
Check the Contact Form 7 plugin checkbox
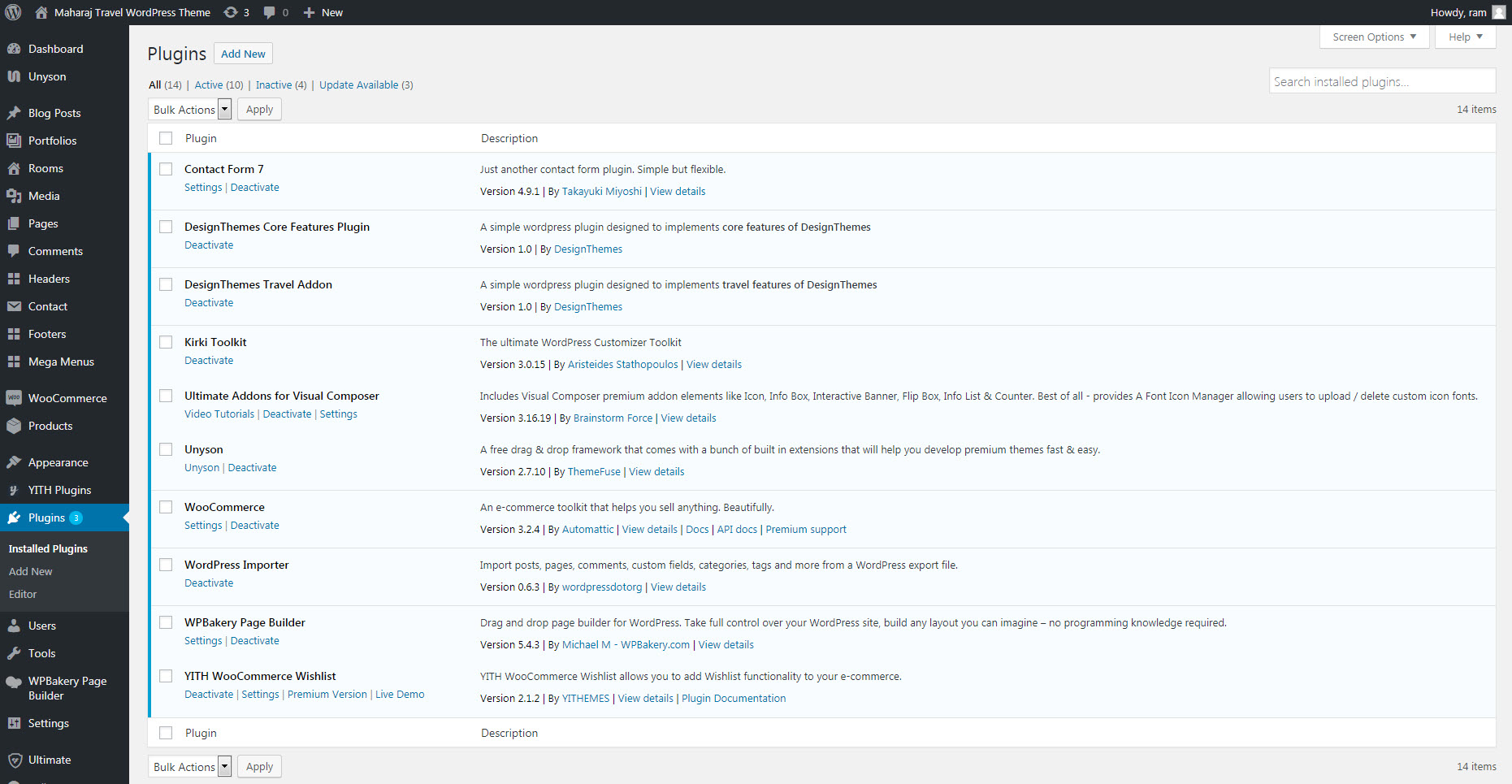[x=166, y=169]
